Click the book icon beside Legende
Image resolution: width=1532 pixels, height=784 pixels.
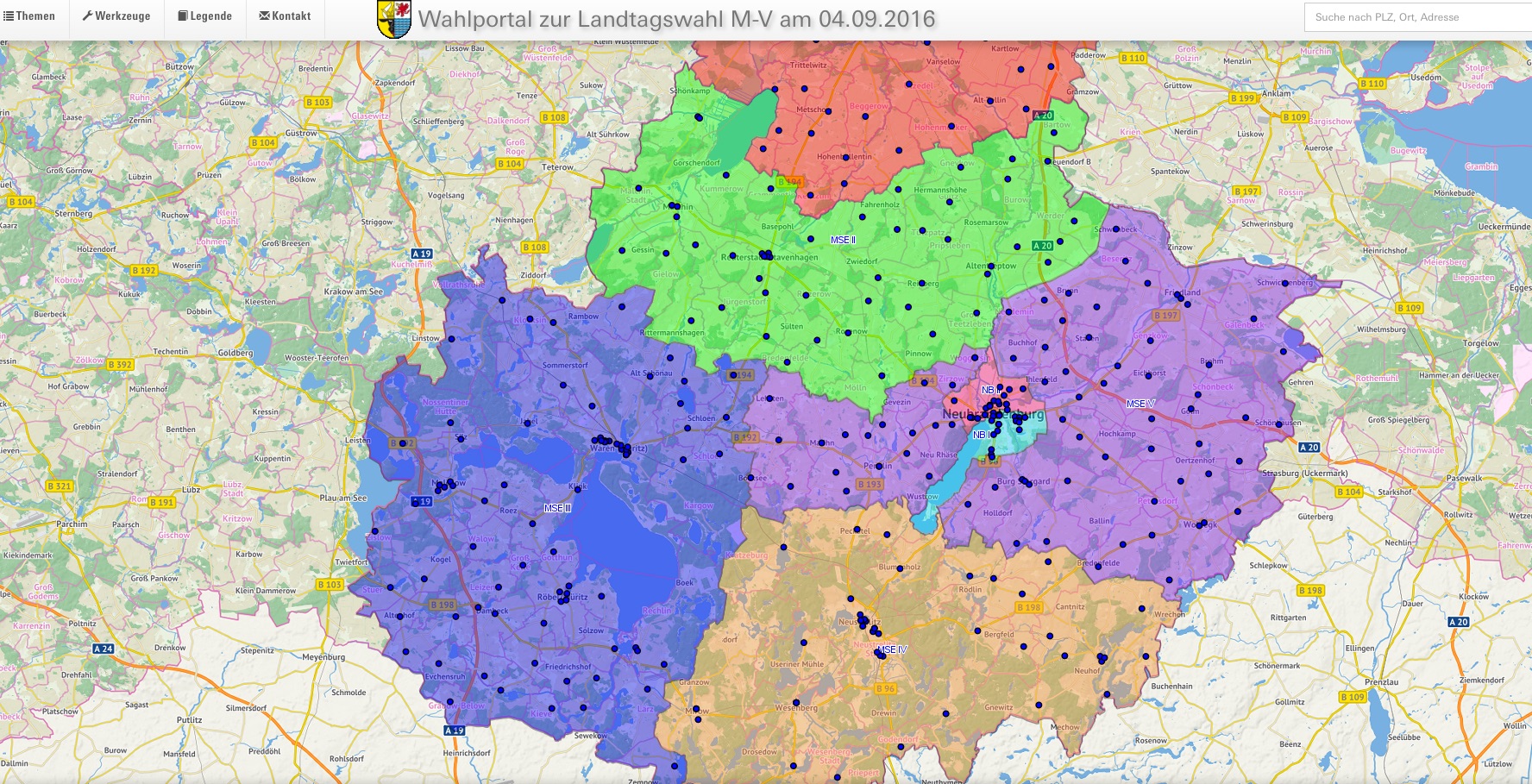182,16
